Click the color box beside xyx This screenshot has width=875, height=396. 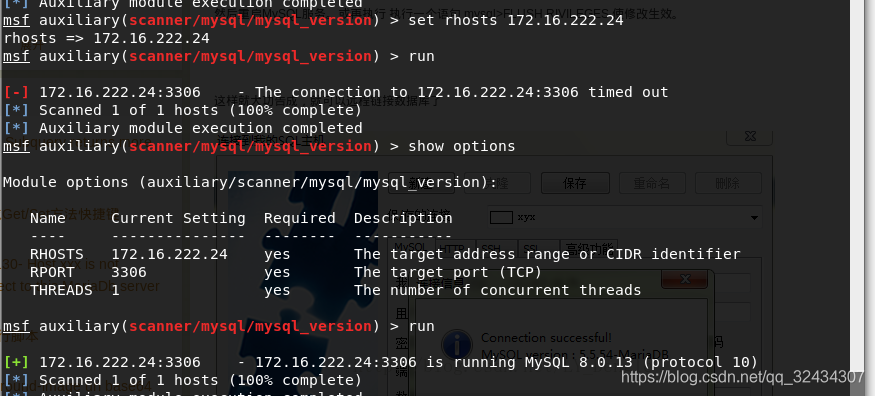click(x=501, y=218)
